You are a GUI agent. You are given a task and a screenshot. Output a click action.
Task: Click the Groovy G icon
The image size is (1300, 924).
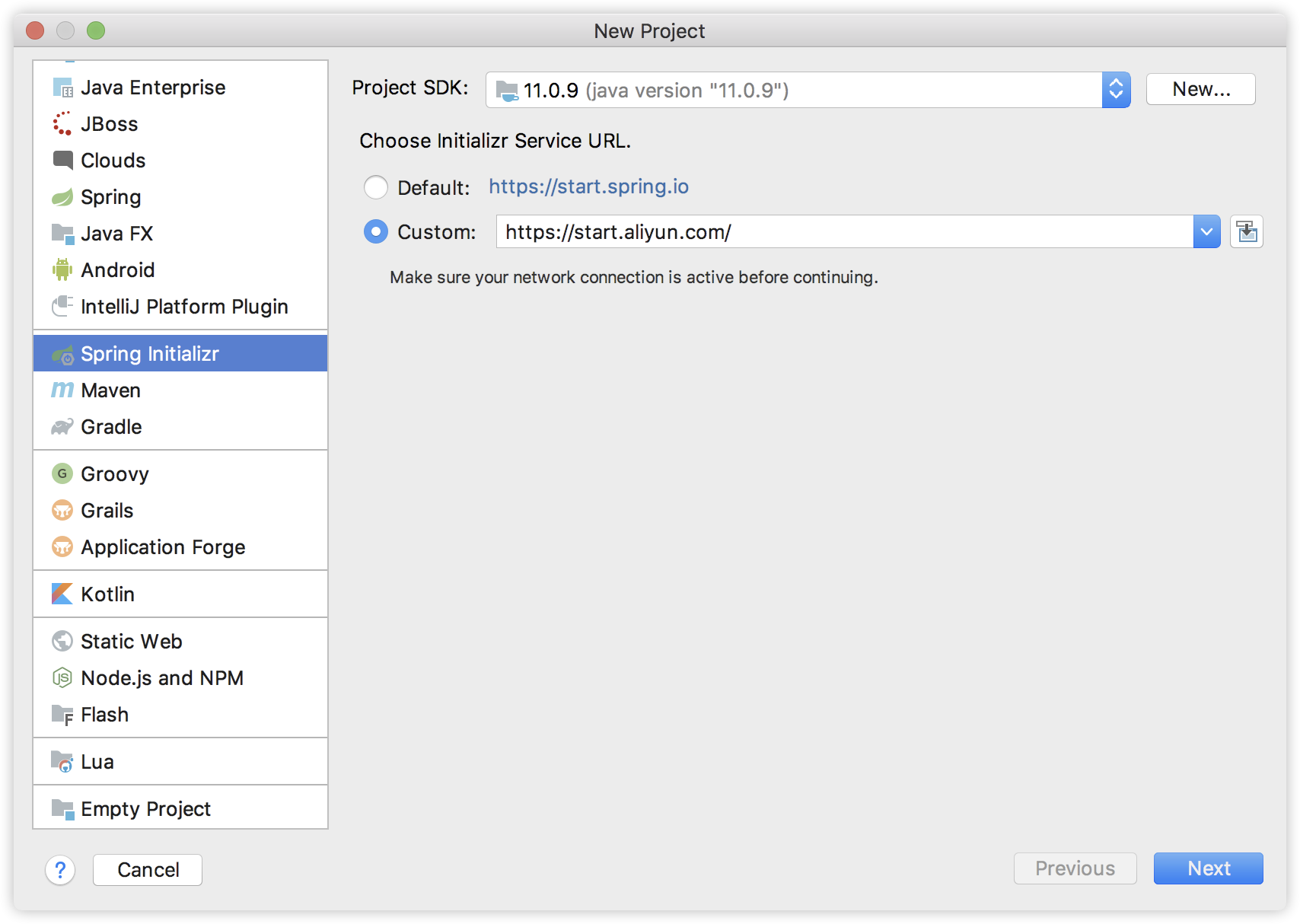62,473
